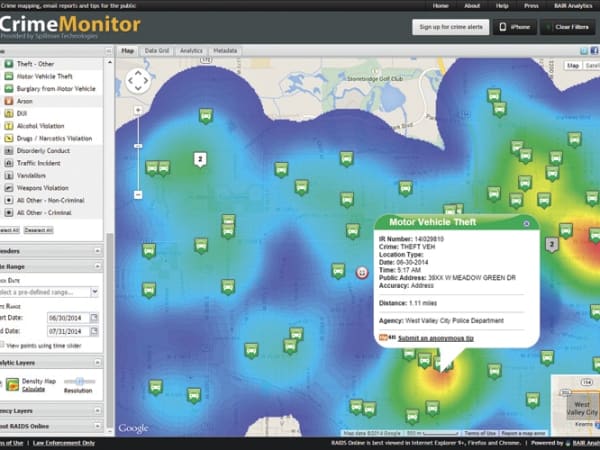Open the Analytics tab
600x450 pixels.
(191, 50)
